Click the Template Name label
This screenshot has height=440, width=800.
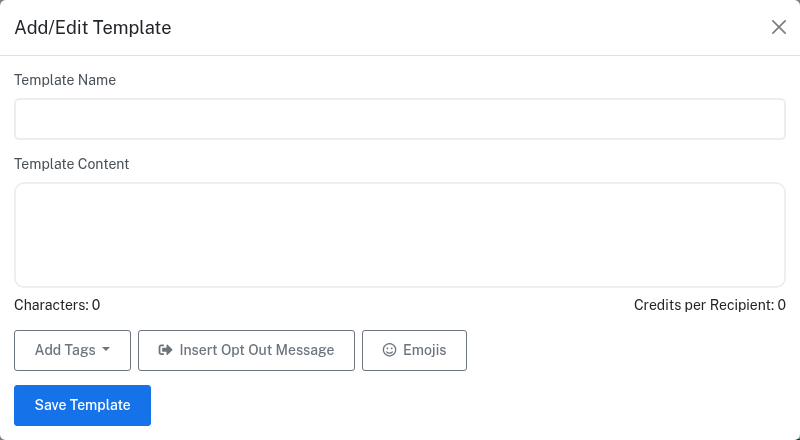[x=65, y=80]
